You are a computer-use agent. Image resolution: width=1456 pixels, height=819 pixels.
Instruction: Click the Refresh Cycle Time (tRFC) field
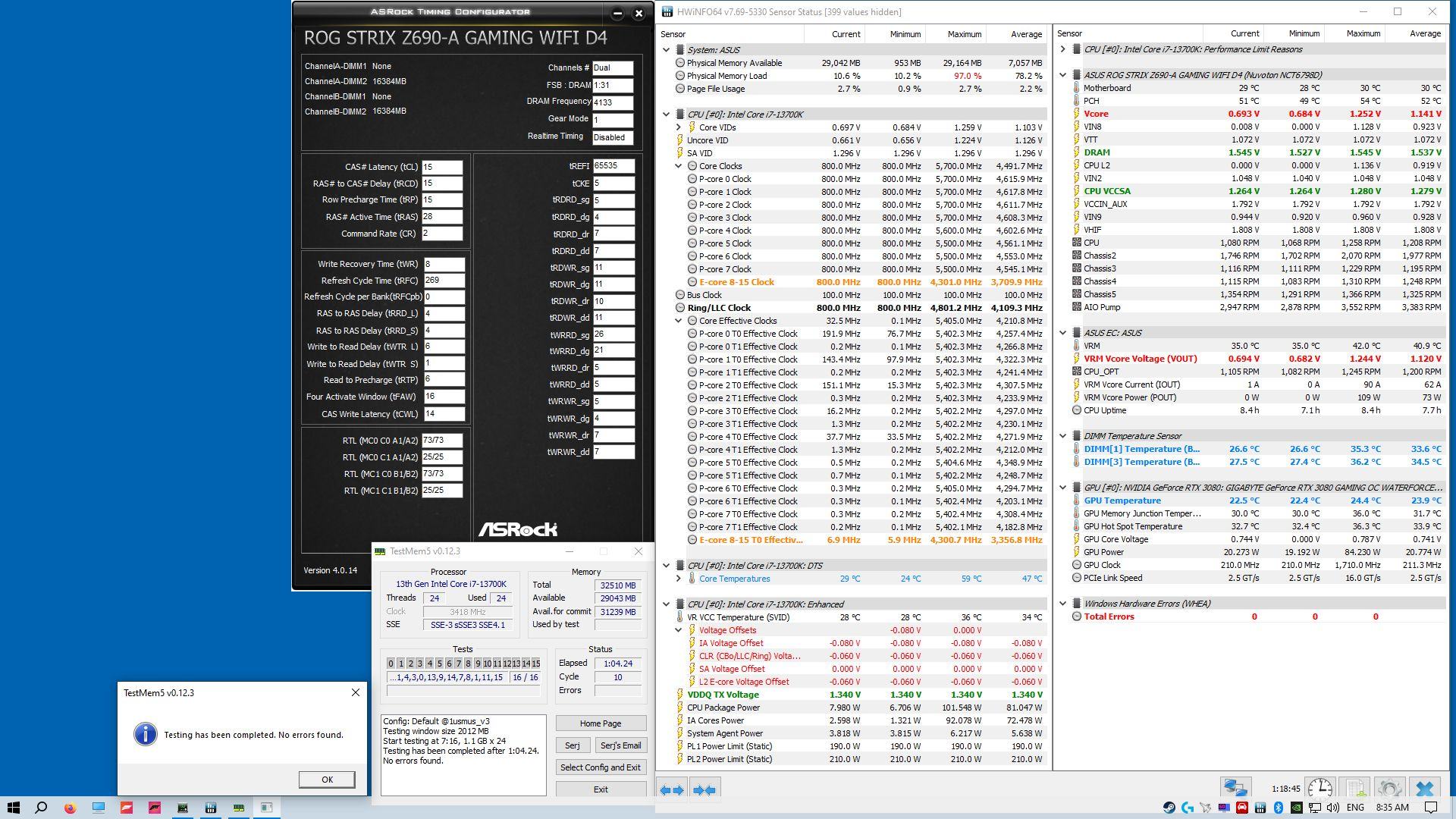point(444,281)
